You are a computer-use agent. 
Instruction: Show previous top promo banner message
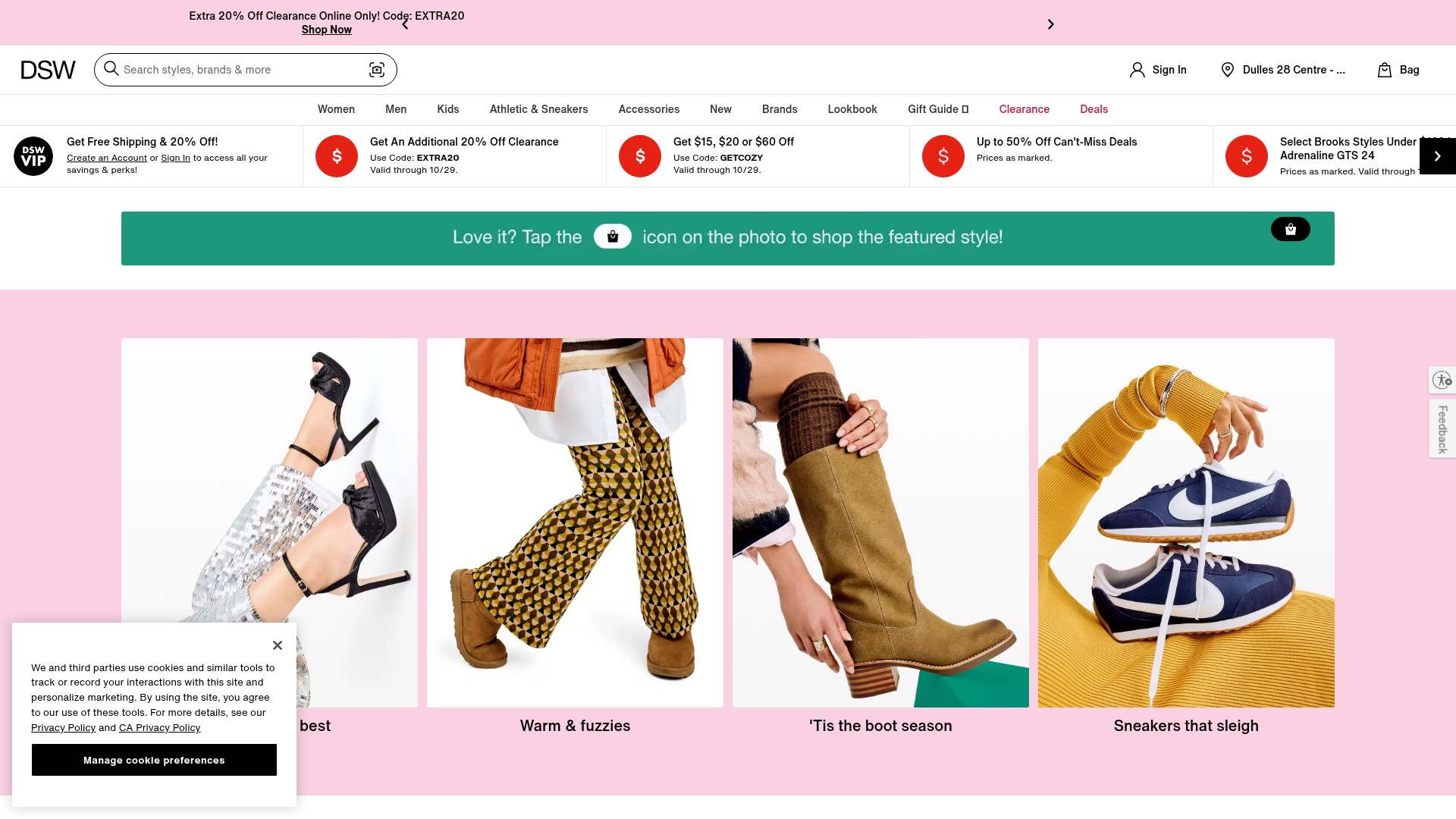405,24
